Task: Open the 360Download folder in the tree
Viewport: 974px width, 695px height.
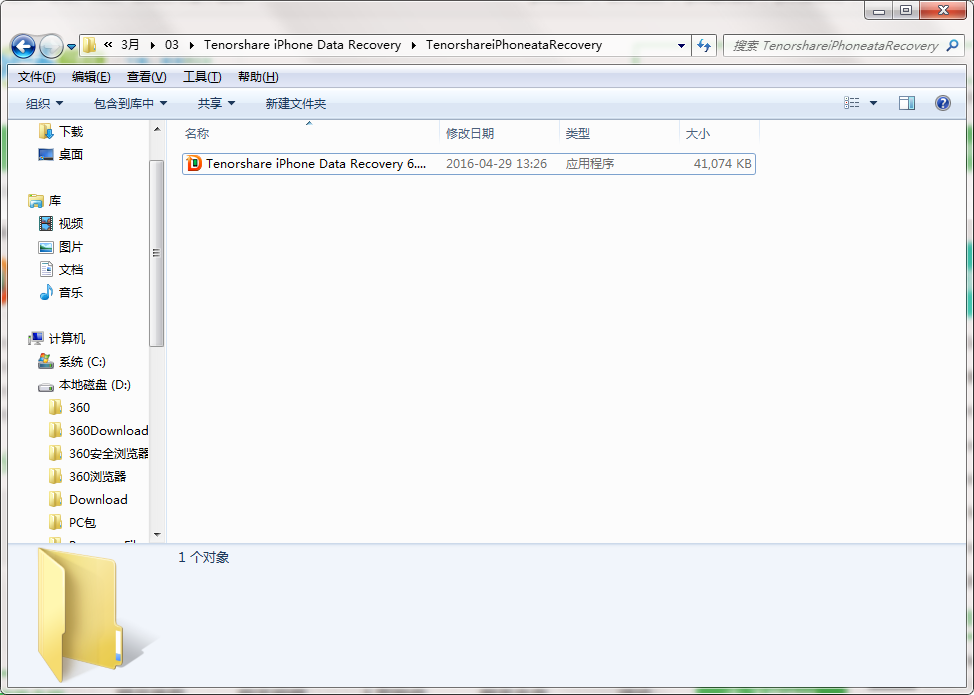Action: pos(109,431)
